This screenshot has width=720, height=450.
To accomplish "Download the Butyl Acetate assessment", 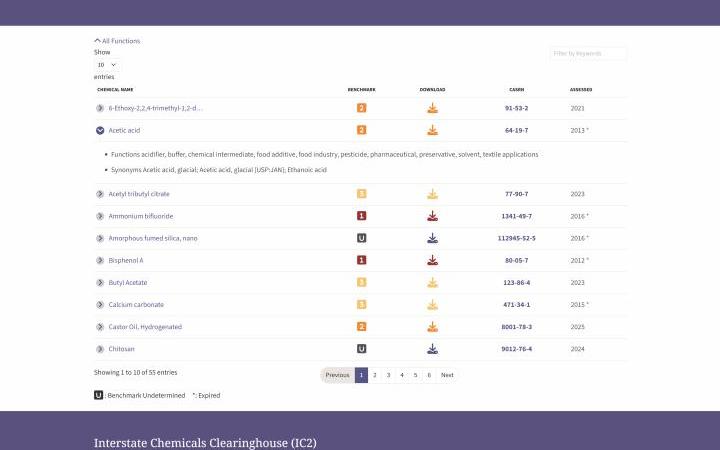I will tap(432, 282).
